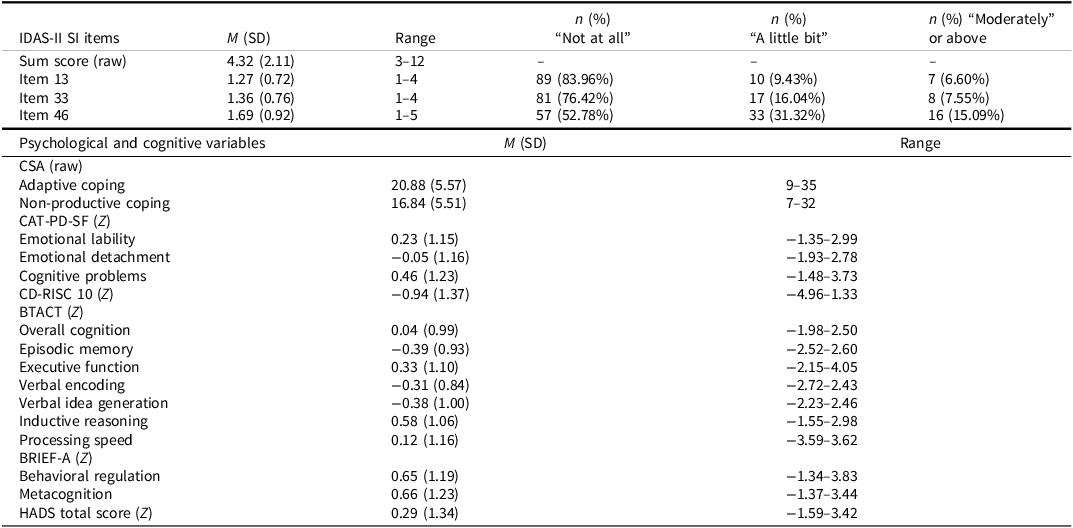This screenshot has height=528, width=1073.
Task: Click the 'HADS total score (Z)' row label
Action: pos(87,512)
